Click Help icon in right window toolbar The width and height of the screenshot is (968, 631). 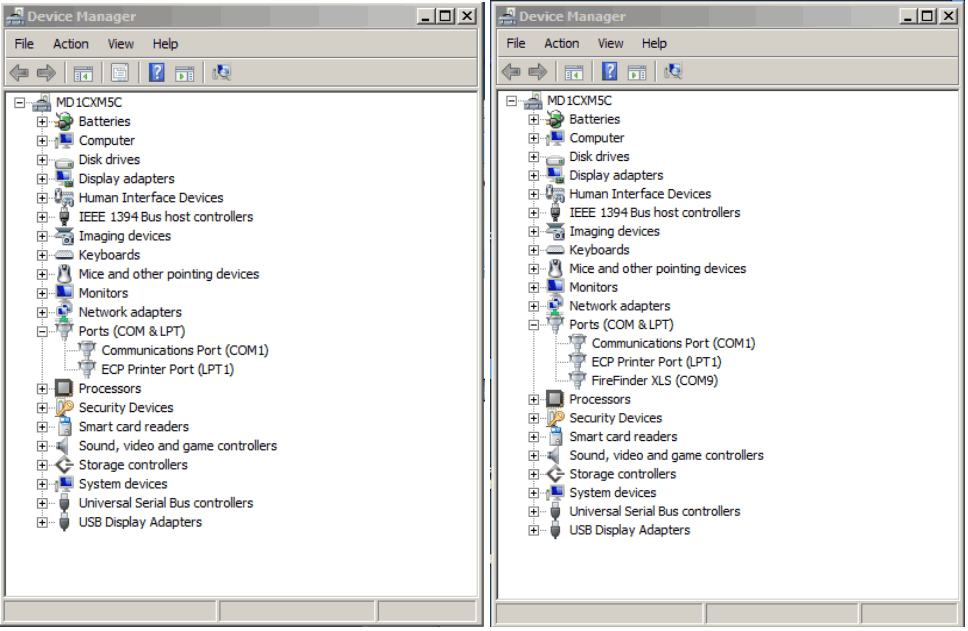click(609, 72)
